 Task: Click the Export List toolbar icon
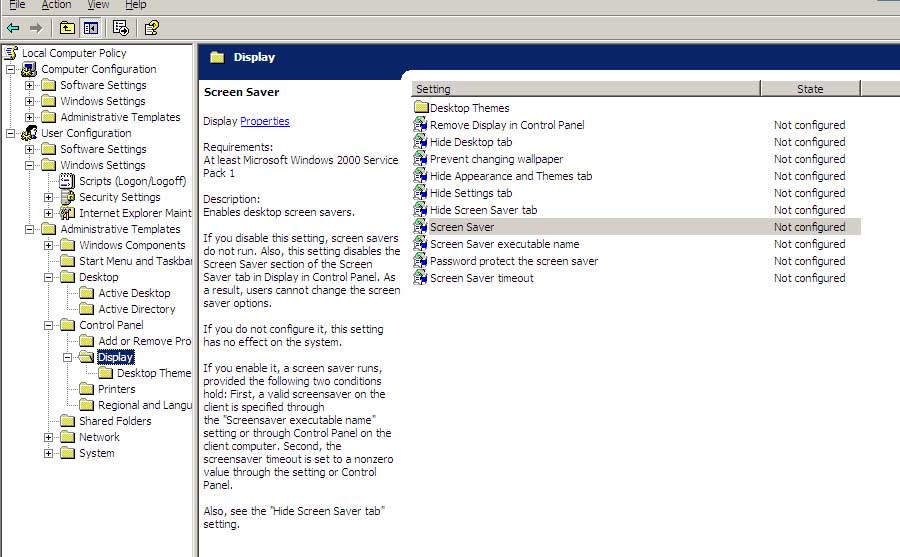(121, 28)
